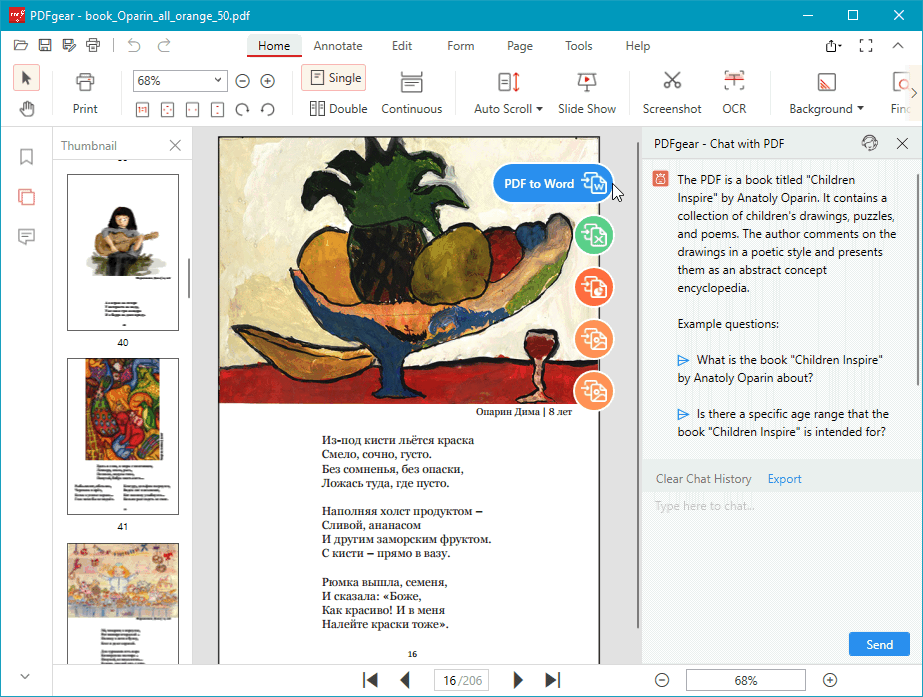Click the small printer icon in the quick-access bar
Viewport: 923px width, 697px height.
point(93,45)
